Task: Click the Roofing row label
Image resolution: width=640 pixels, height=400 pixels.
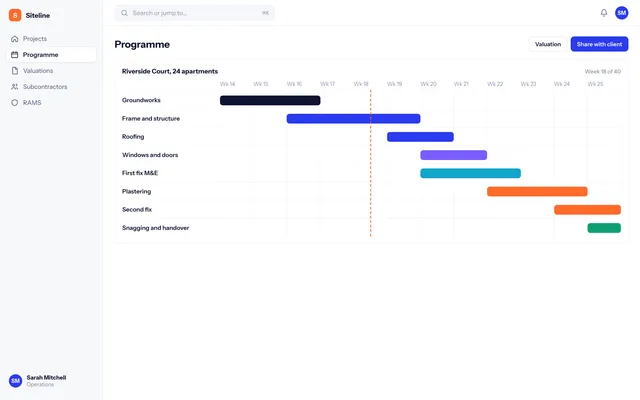Action: pyautogui.click(x=133, y=137)
